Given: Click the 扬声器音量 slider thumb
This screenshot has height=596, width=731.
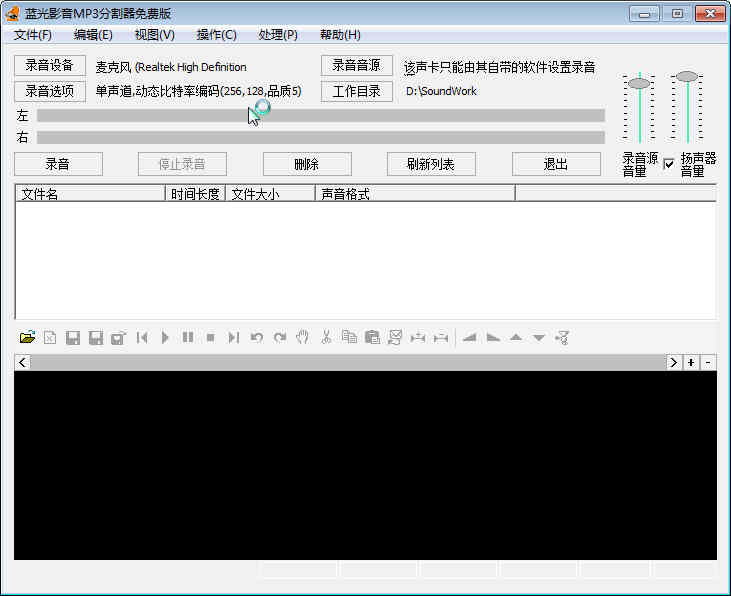Looking at the screenshot, I should (687, 76).
